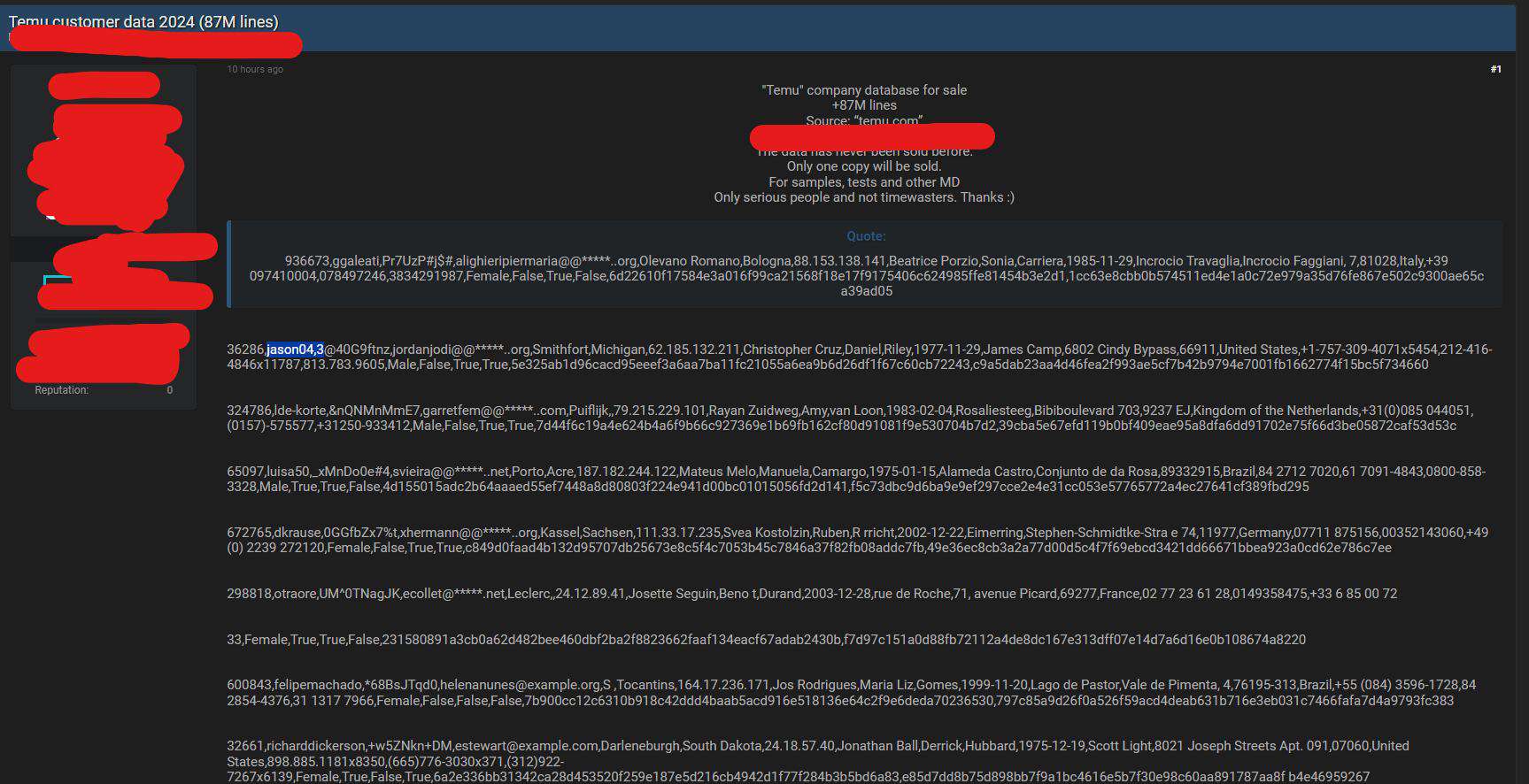Click the line "Only one copy will be sold."
The image size is (1529, 784).
863,166
